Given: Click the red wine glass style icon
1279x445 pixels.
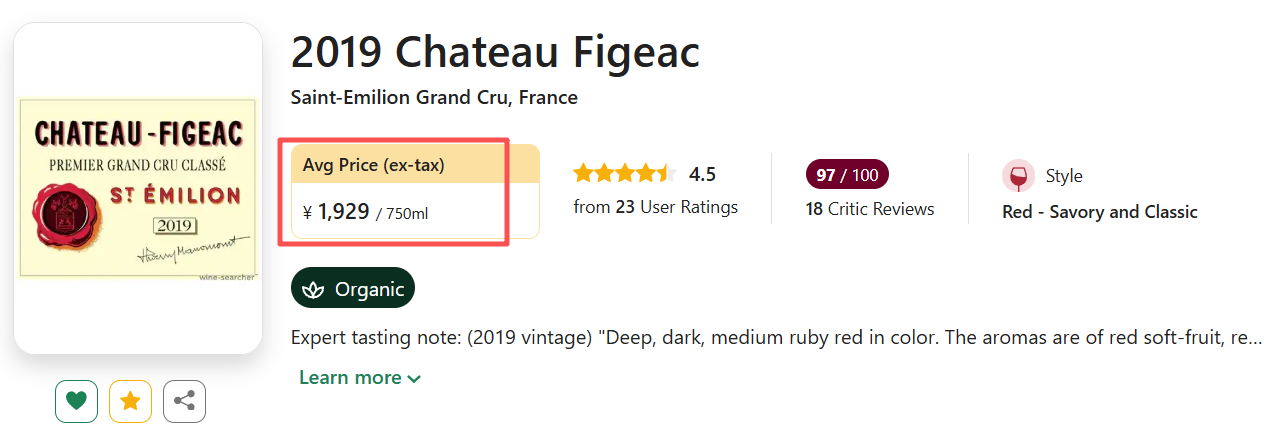Looking at the screenshot, I should 1018,176.
